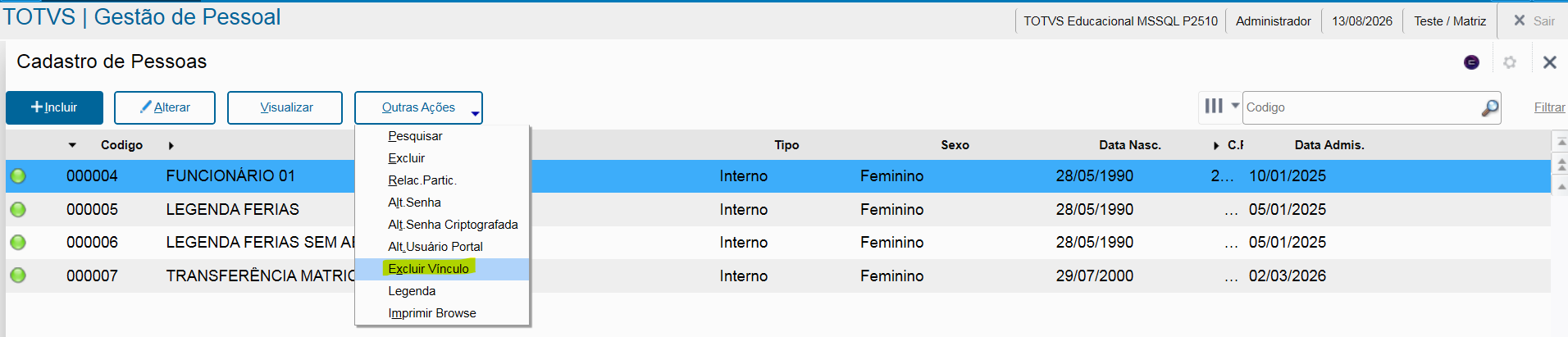
Task: Click the search magnifier icon in Codigo field
Action: pyautogui.click(x=1489, y=107)
